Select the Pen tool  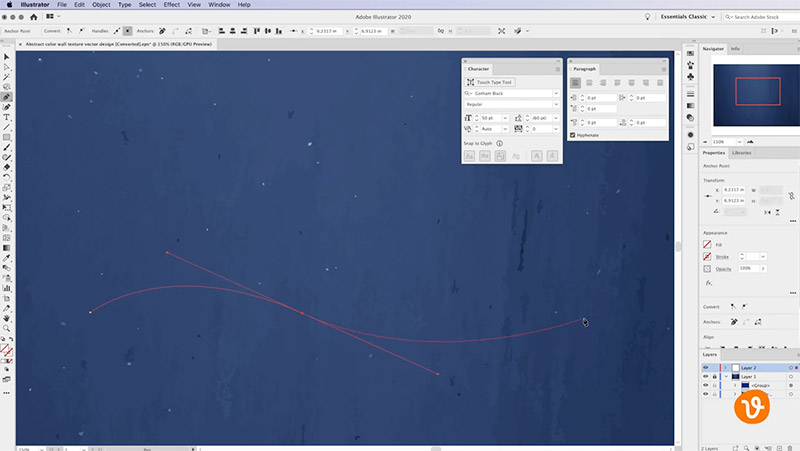coord(7,97)
